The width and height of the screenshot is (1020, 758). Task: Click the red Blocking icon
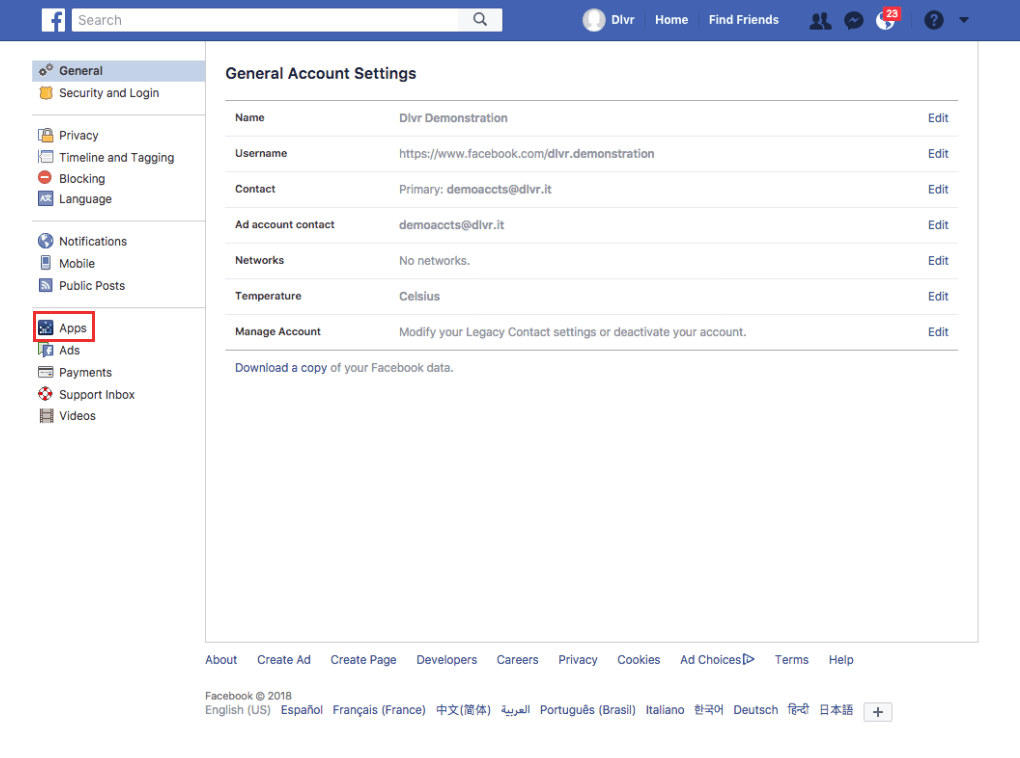[x=45, y=178]
